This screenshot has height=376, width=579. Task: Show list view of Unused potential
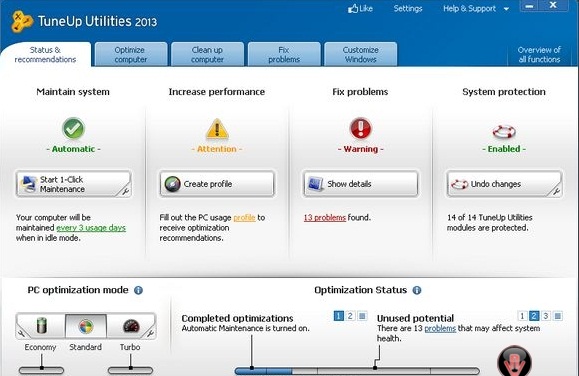tap(558, 316)
